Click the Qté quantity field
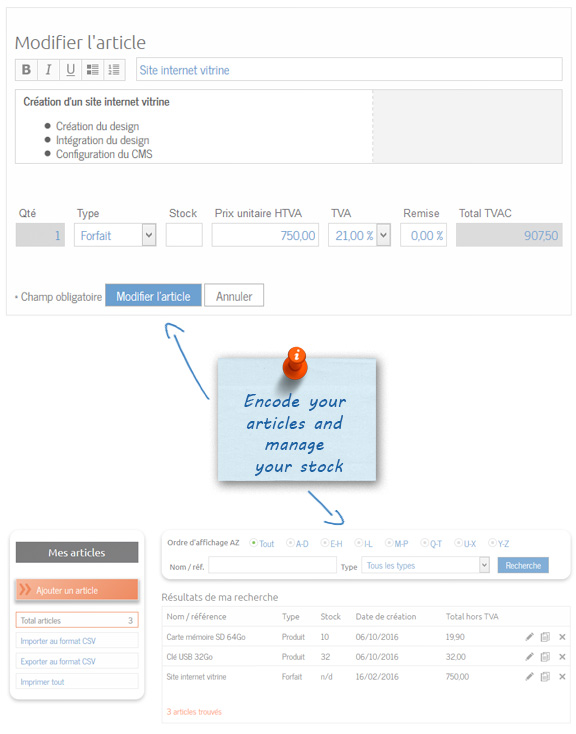The width and height of the screenshot is (576, 734). [x=40, y=235]
